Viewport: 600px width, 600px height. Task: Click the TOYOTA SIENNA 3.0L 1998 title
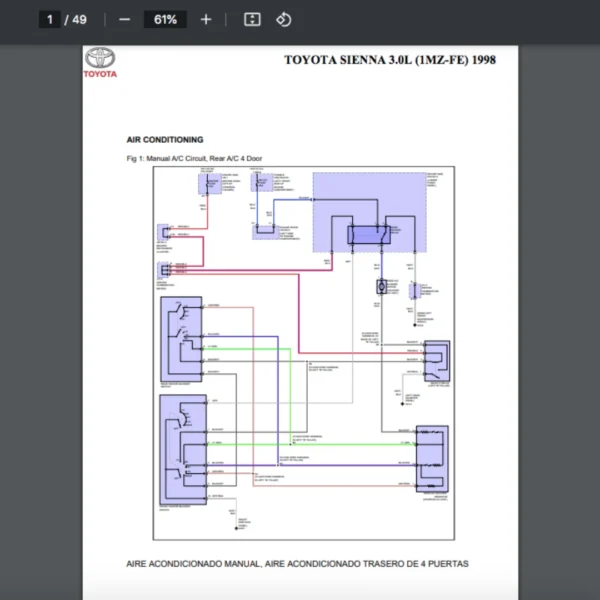[389, 60]
